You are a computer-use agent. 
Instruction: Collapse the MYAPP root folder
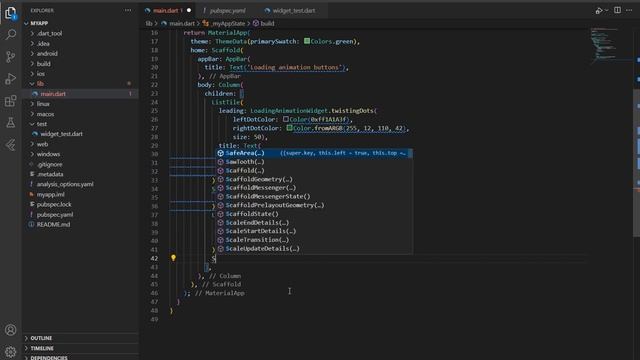coord(39,24)
